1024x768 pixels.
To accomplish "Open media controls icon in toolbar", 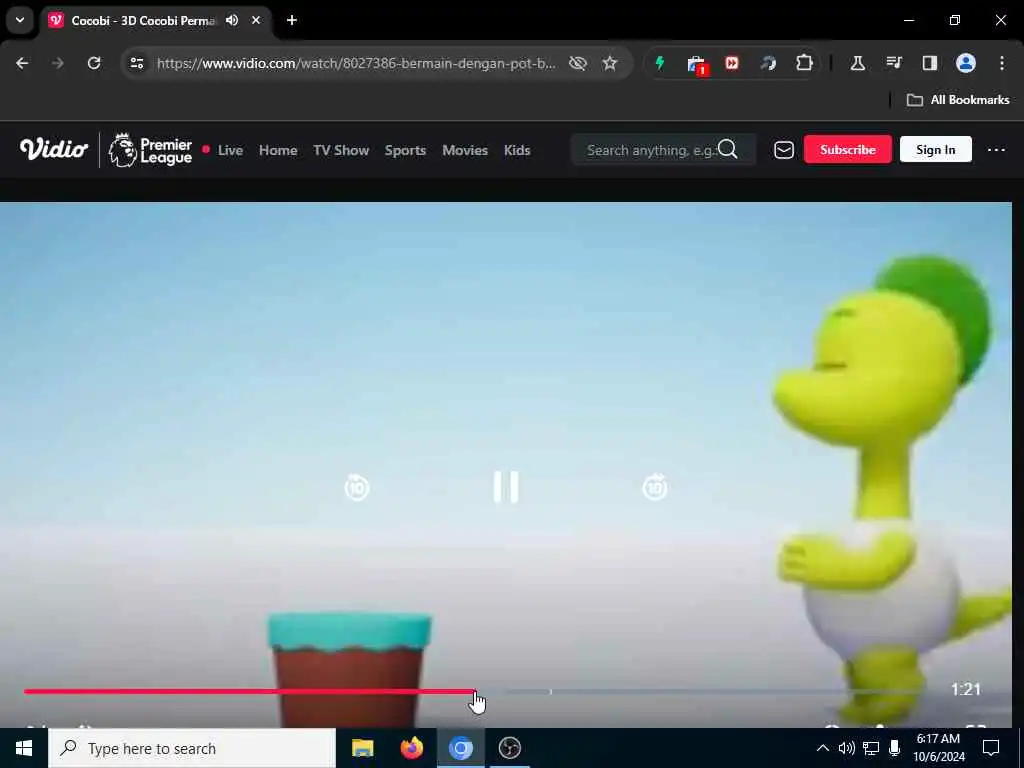I will coord(893,63).
